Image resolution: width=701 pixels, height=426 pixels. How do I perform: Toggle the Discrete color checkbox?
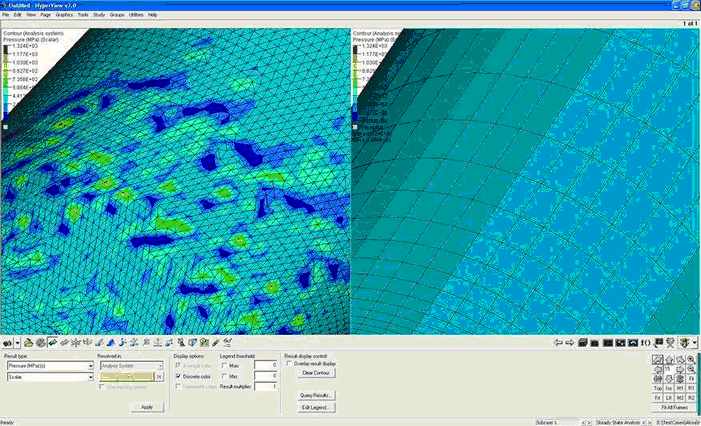[x=178, y=376]
